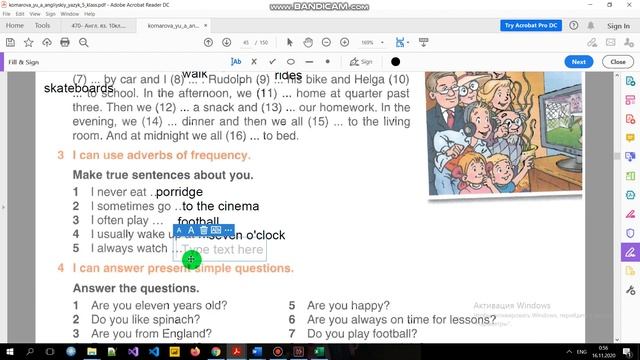Screen dimensions: 640x360
Task: Go to previous page arrow
Action: (208, 42)
